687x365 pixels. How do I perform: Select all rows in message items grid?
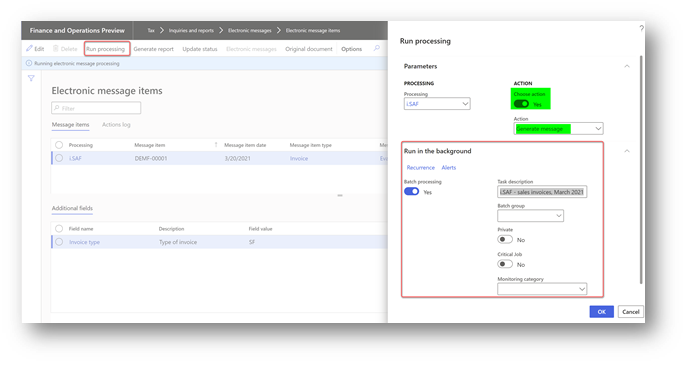coord(59,145)
